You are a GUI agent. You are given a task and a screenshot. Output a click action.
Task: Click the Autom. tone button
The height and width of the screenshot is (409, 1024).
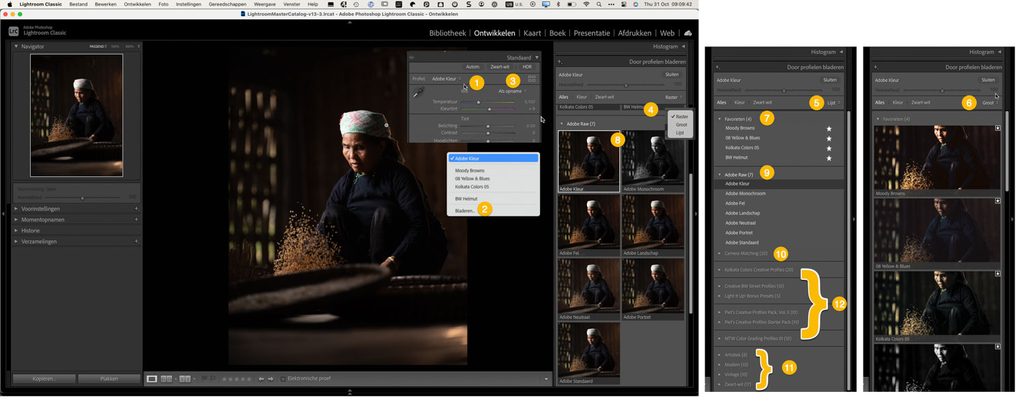click(x=472, y=67)
